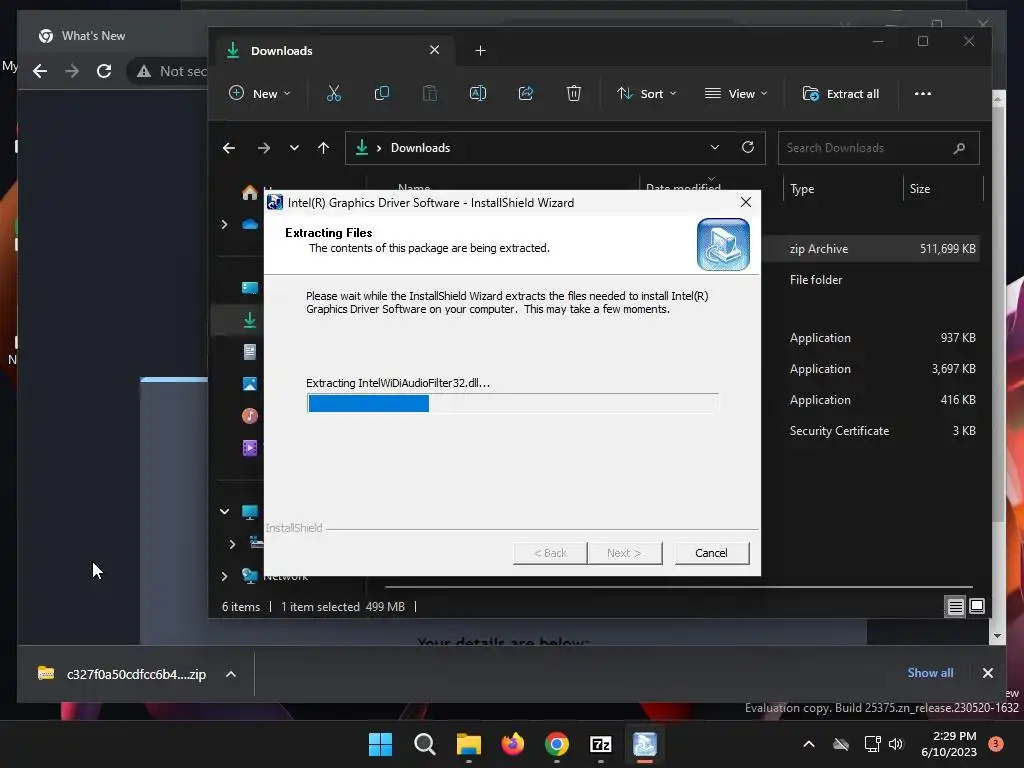Click Extract all button
This screenshot has height=768, width=1024.
tap(840, 93)
